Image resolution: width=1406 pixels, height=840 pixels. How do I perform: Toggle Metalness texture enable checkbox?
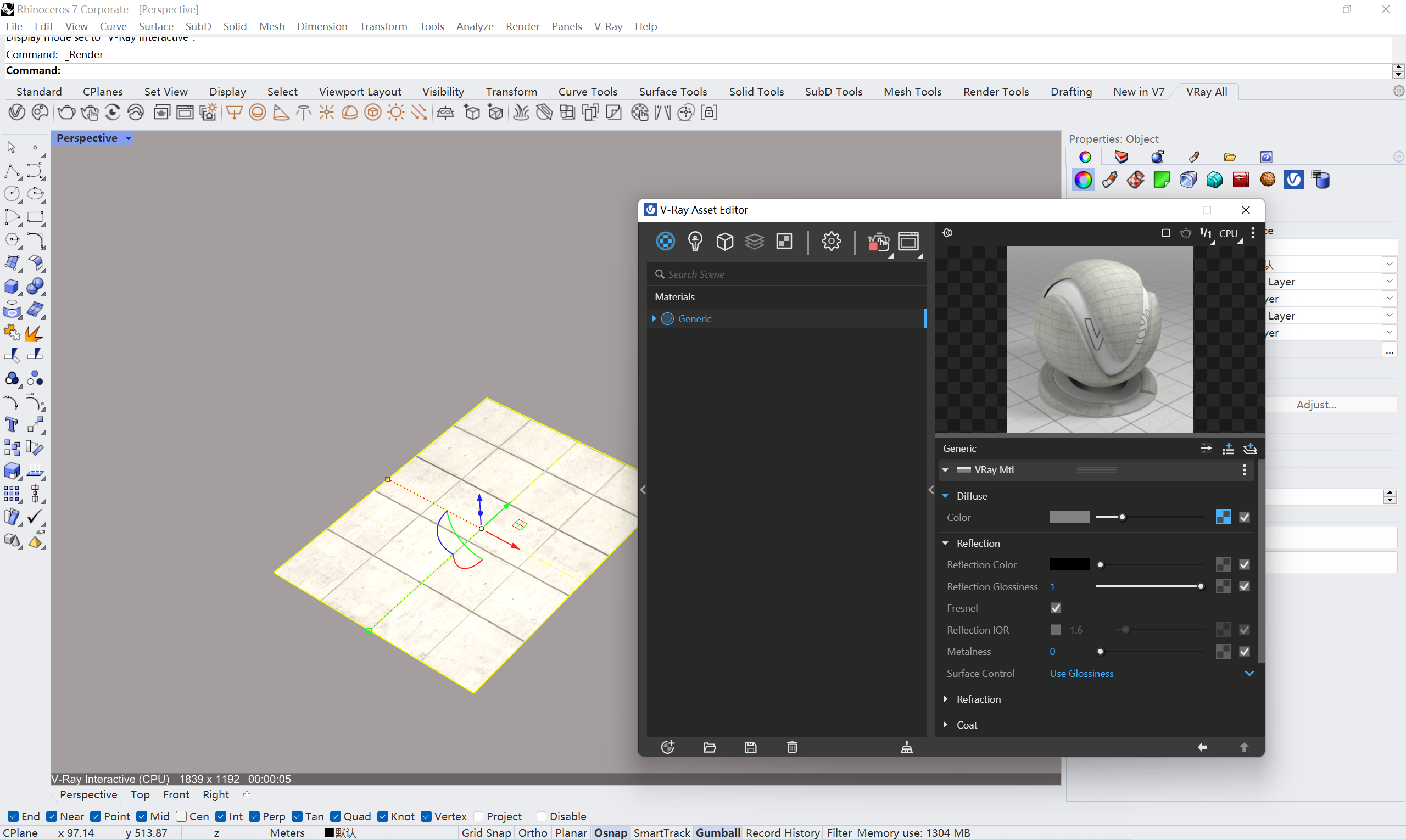click(1244, 652)
